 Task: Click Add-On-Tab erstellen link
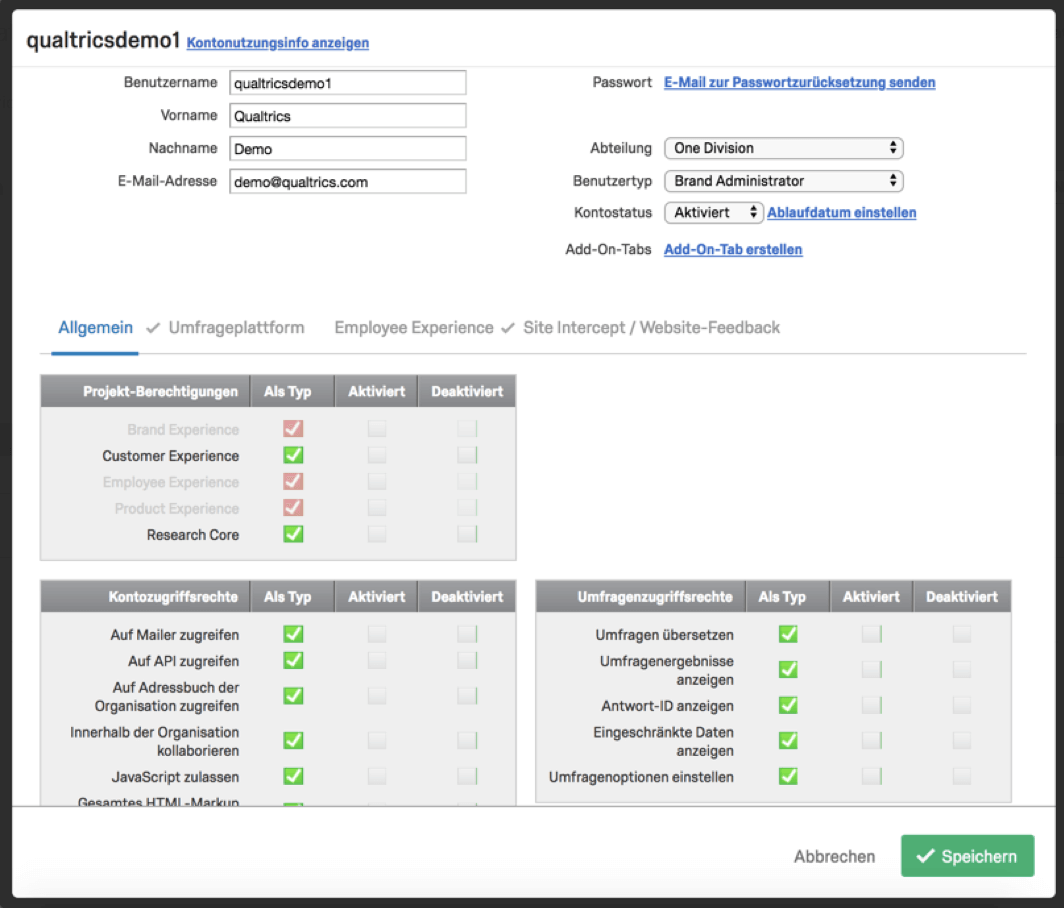coord(733,249)
